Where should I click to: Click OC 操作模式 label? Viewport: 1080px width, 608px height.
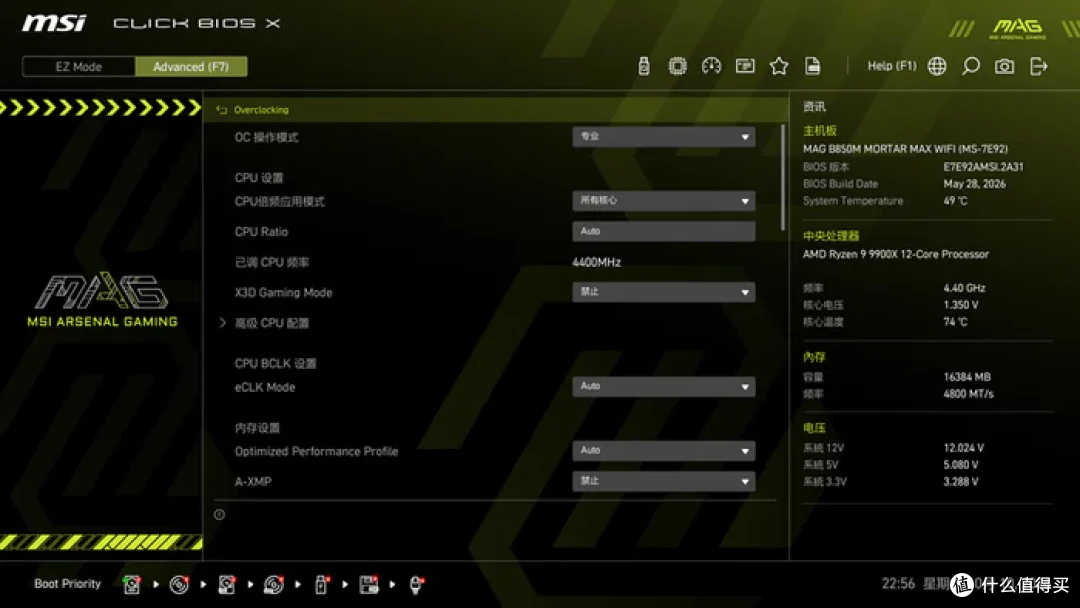coord(267,137)
